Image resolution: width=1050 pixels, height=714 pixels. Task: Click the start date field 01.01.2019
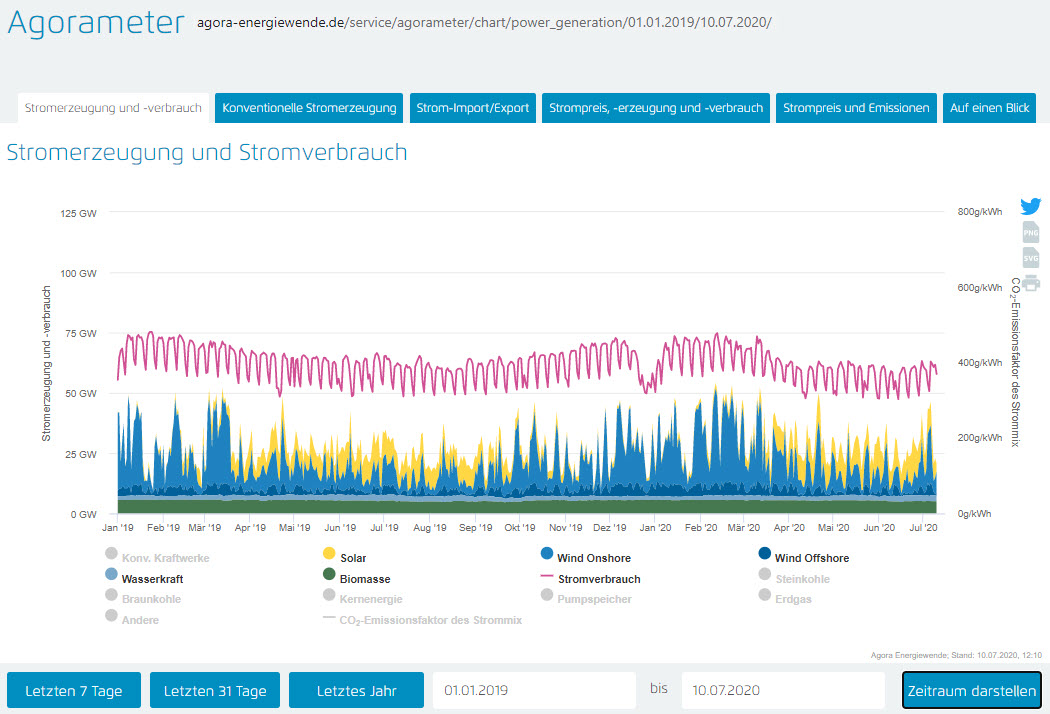coord(534,691)
